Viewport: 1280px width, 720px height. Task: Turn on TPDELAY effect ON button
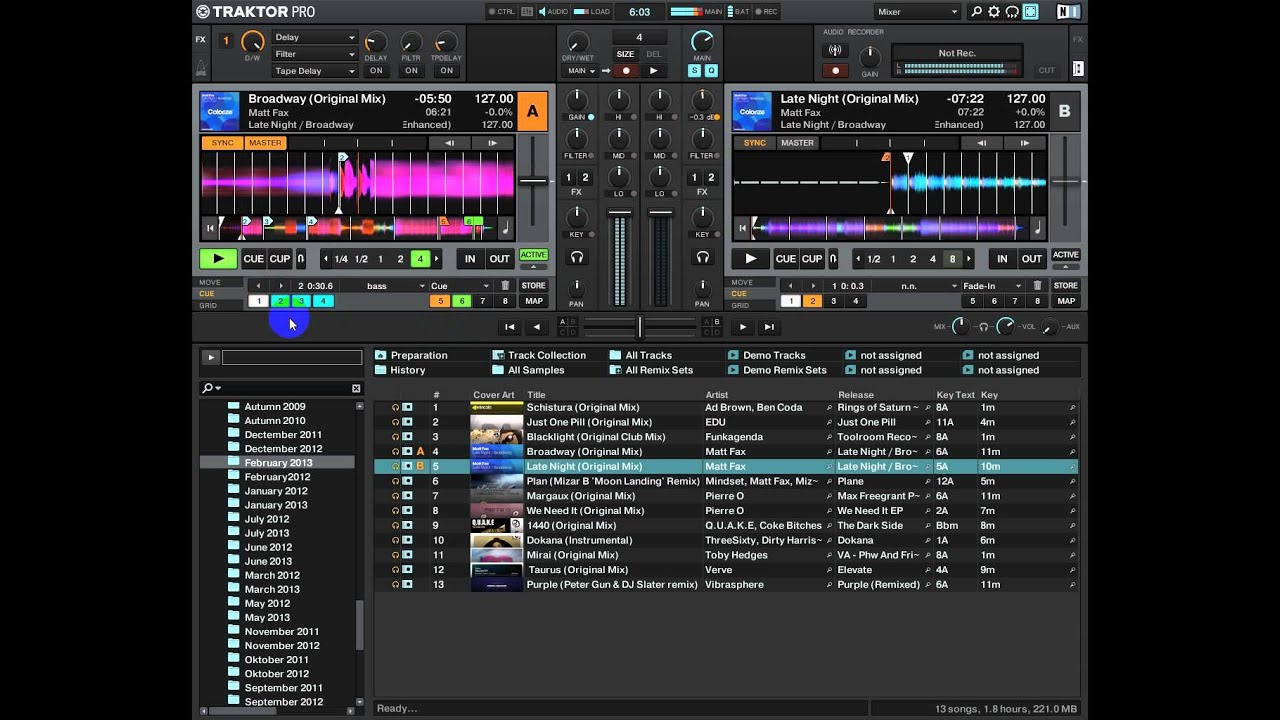click(446, 71)
